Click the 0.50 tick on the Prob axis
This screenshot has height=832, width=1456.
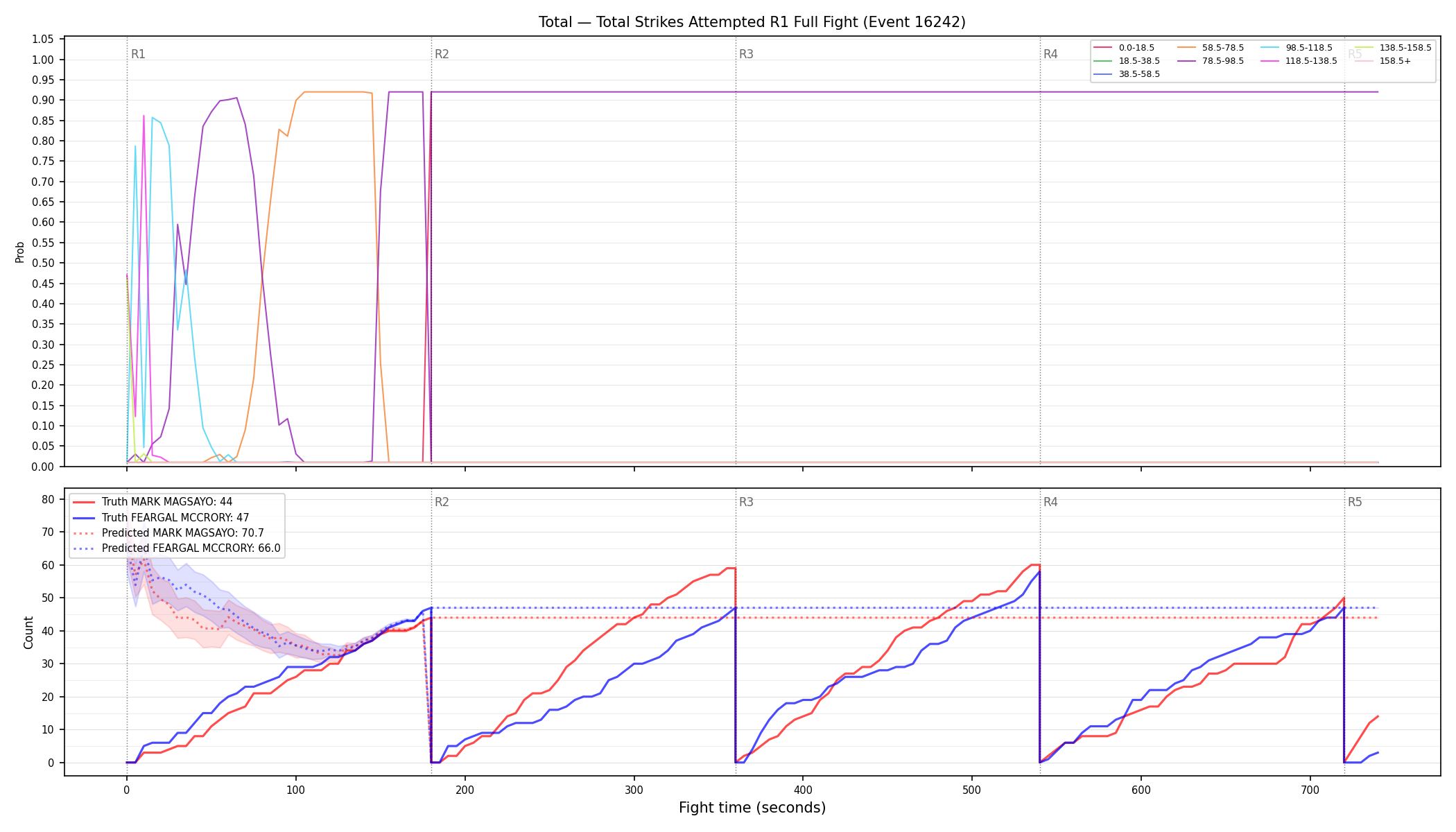pos(43,263)
